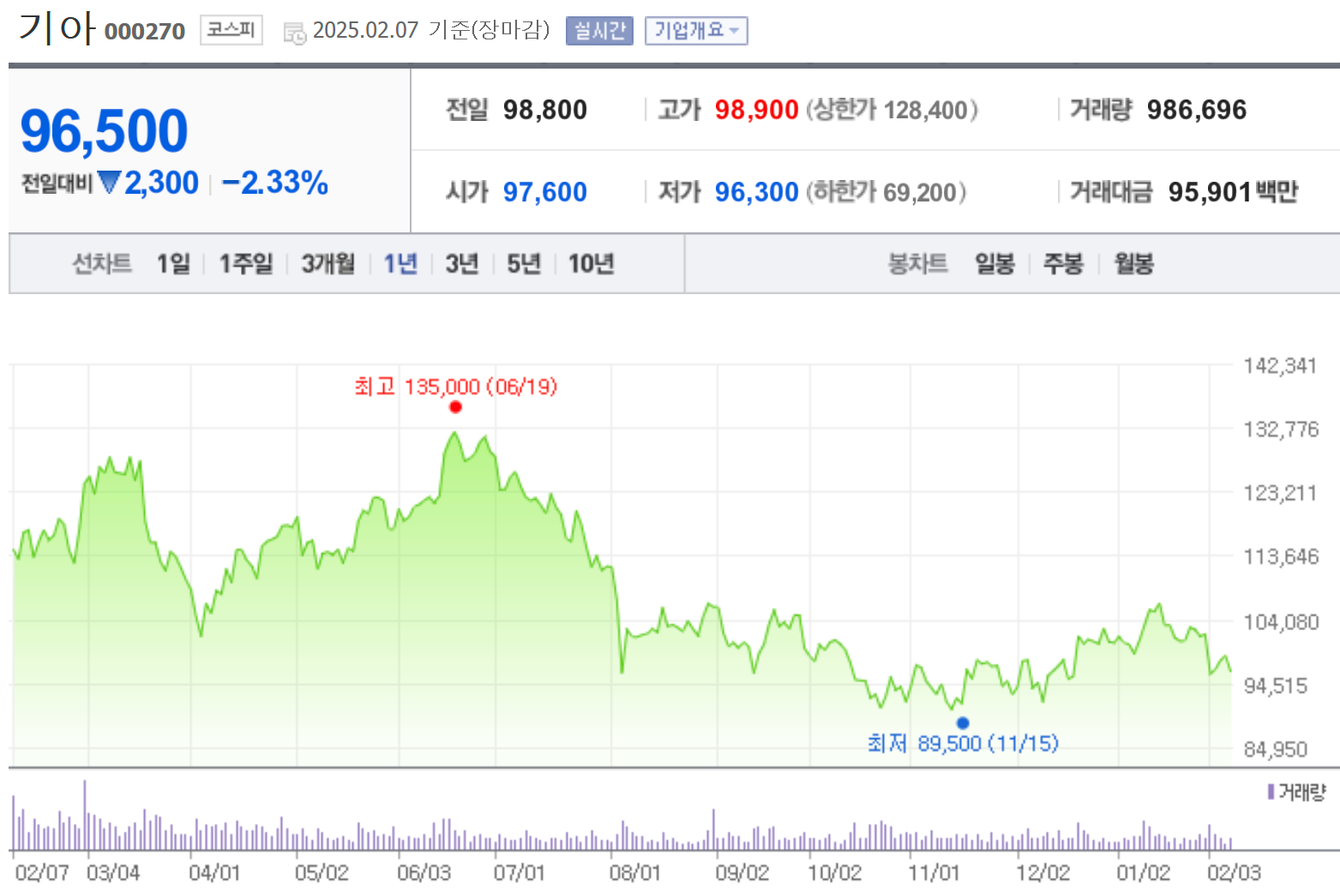Click the 142,341 y-axis label
This screenshot has width=1340, height=896.
pos(1280,366)
